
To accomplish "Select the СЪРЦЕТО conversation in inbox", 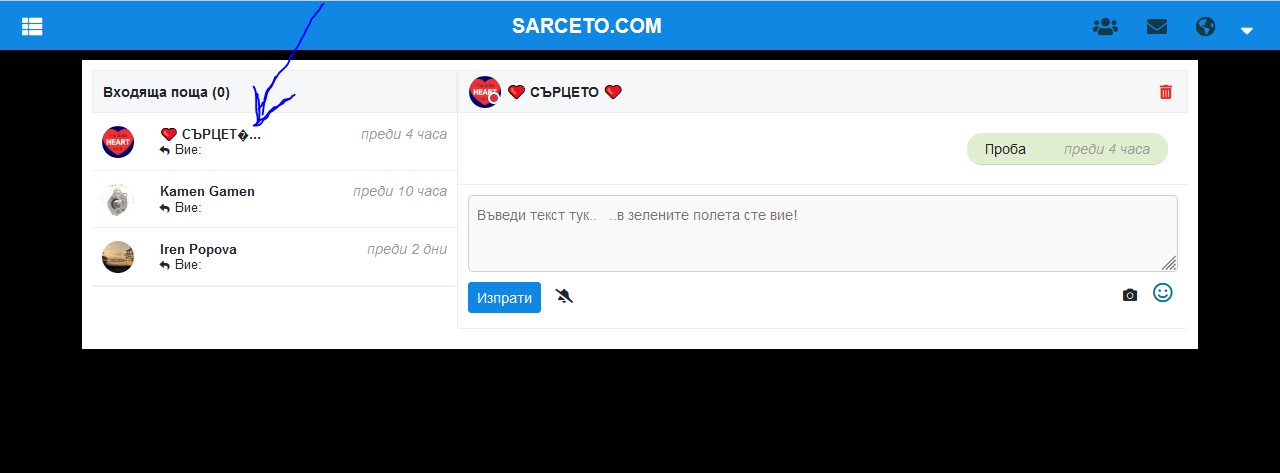I will pyautogui.click(x=274, y=142).
